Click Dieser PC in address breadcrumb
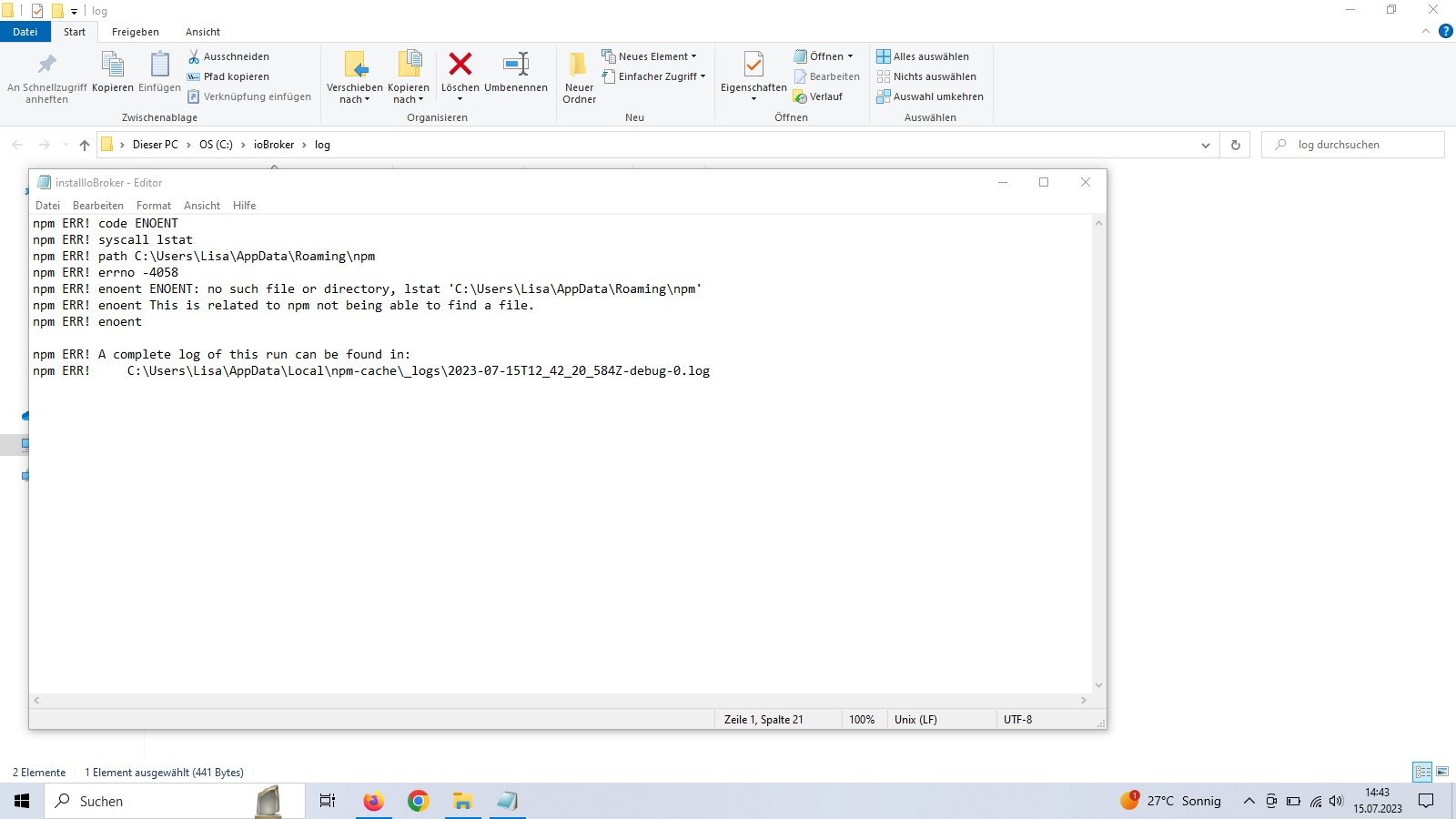This screenshot has height=819, width=1456. pyautogui.click(x=156, y=145)
